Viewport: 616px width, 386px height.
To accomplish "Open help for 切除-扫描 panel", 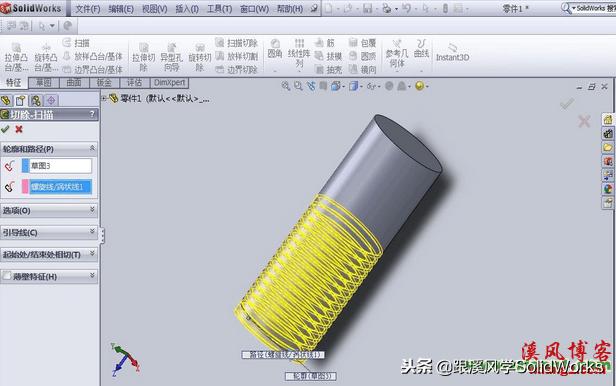I will coord(92,114).
